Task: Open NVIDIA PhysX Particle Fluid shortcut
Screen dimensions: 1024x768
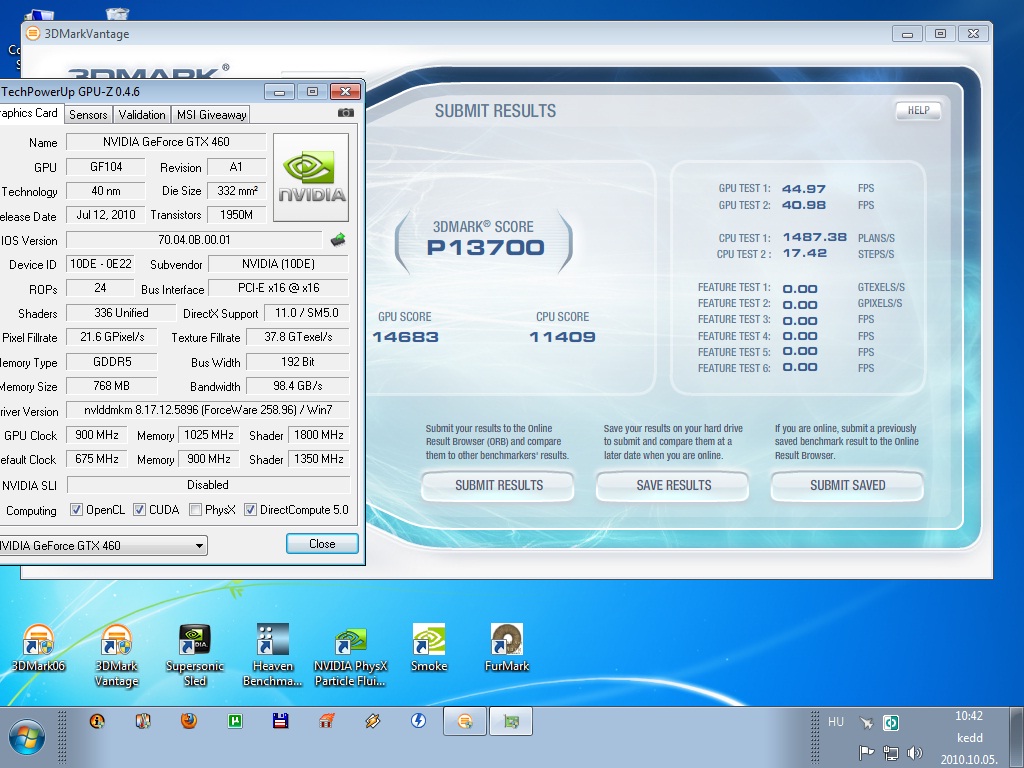Action: point(351,655)
